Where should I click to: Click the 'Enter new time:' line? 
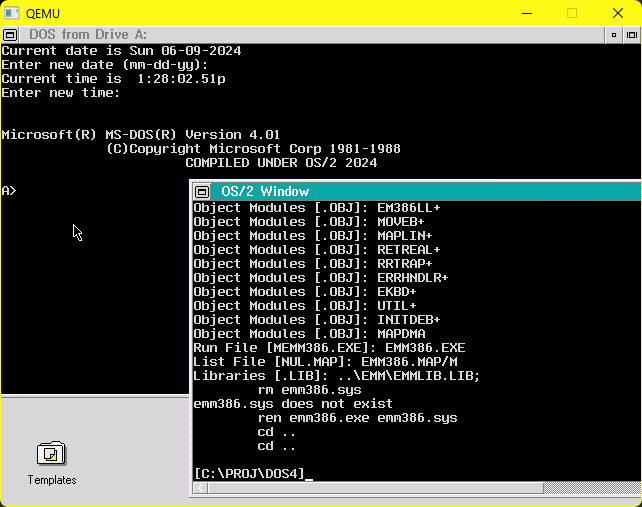61,93
